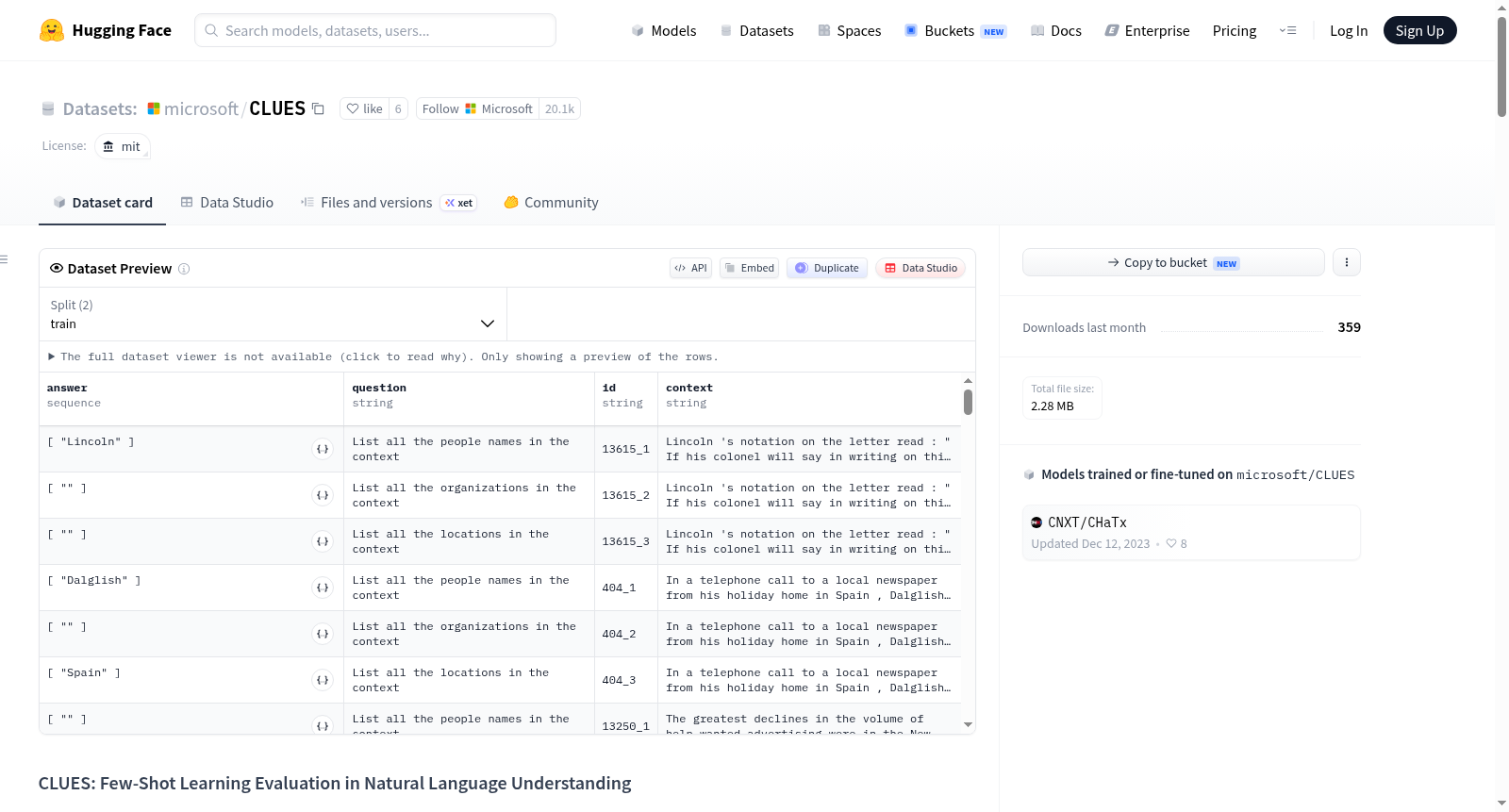Click the downloads value 359

(x=1350, y=327)
